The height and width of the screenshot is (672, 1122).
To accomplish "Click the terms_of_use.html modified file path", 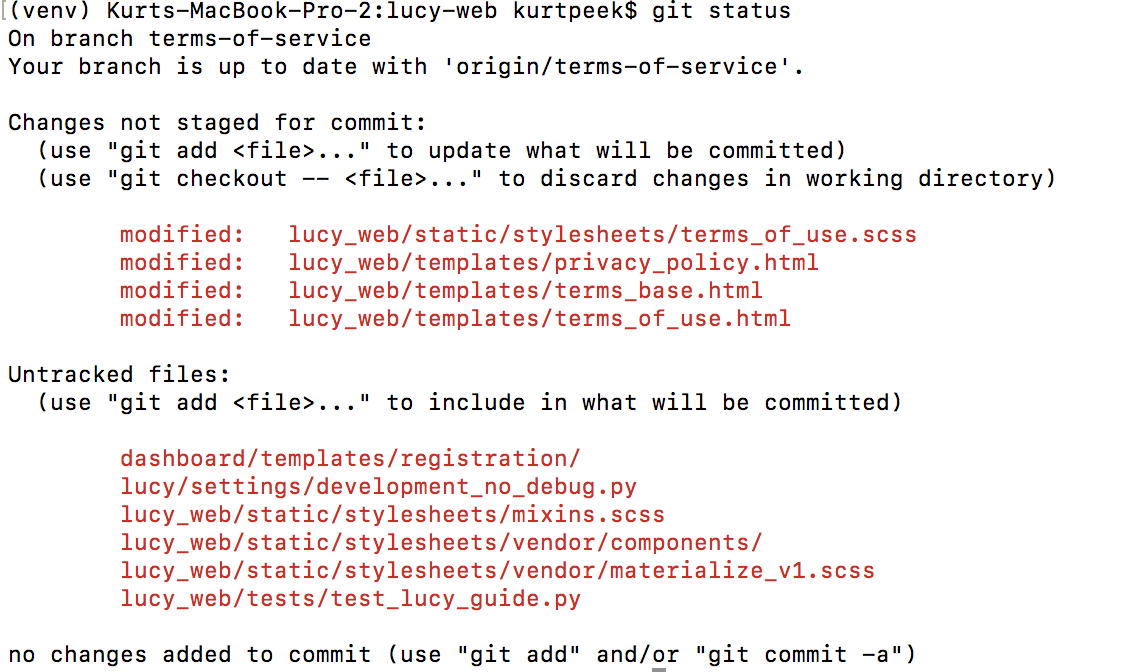I will 539,319.
